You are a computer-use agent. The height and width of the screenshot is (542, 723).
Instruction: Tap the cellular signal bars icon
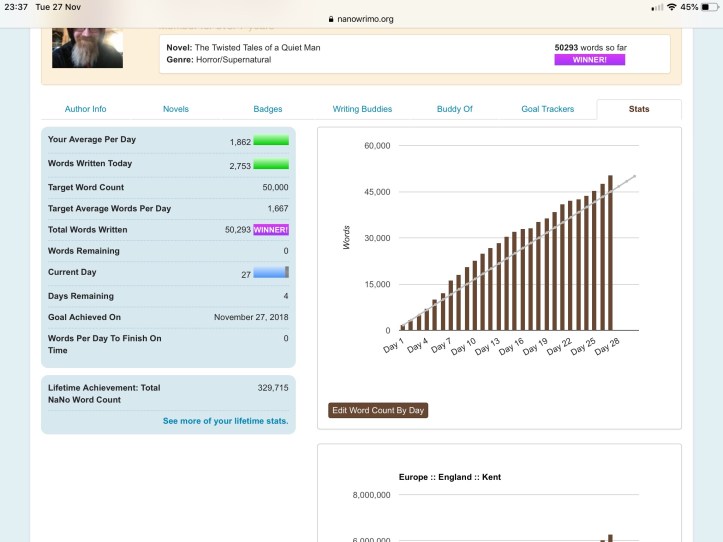[657, 7]
